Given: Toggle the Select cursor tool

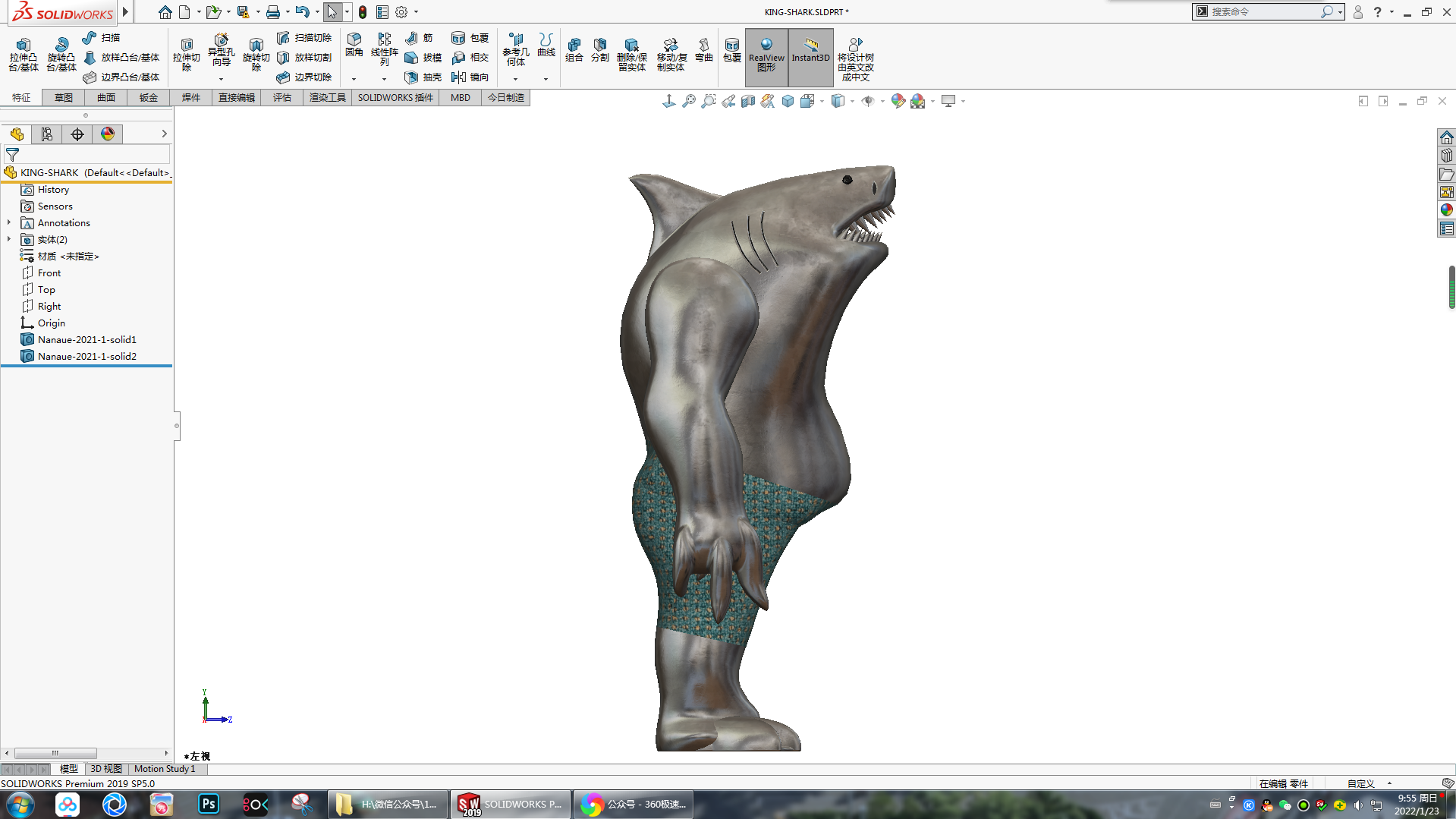Looking at the screenshot, I should tap(332, 12).
